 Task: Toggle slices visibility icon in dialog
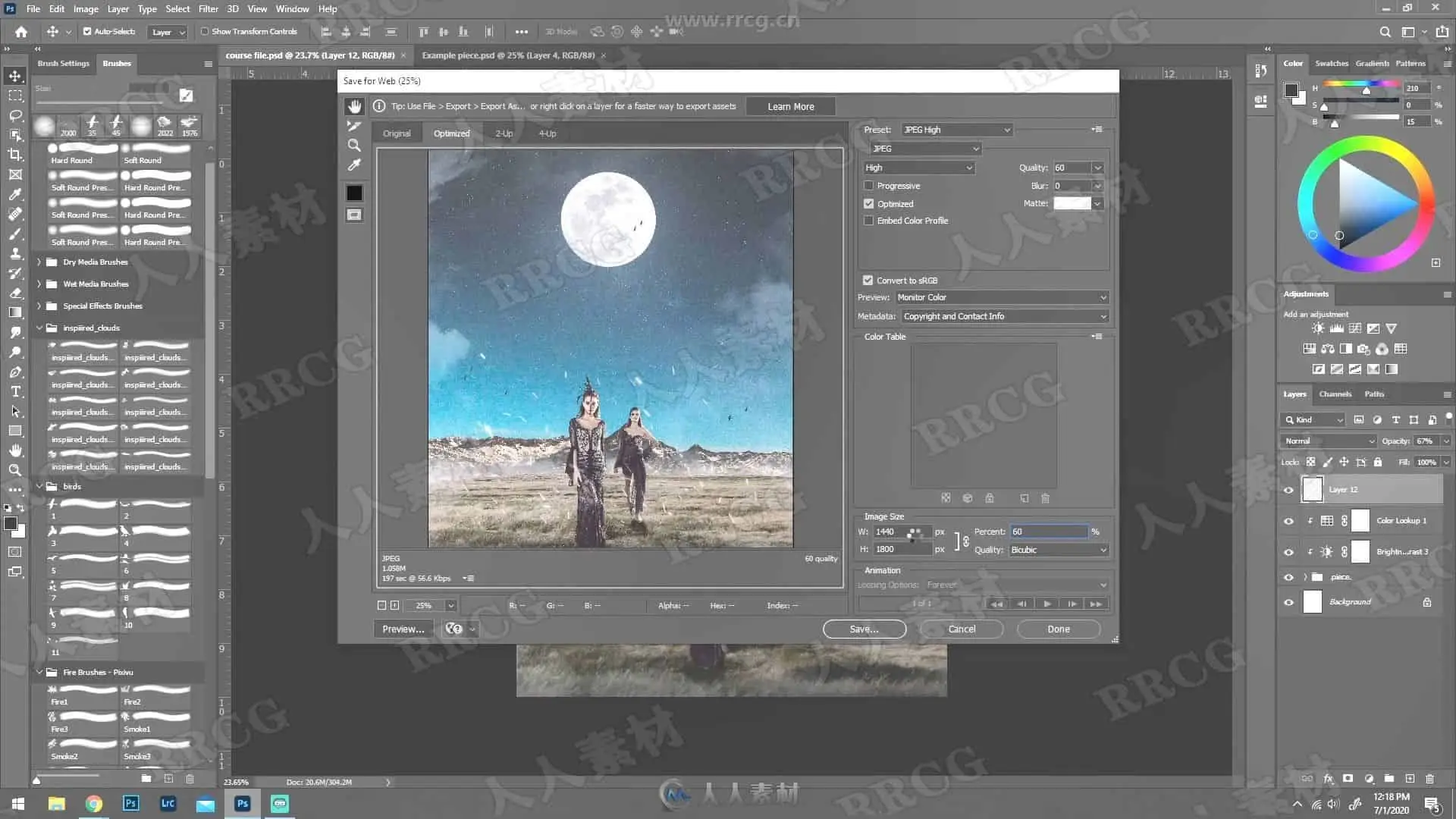tap(354, 215)
